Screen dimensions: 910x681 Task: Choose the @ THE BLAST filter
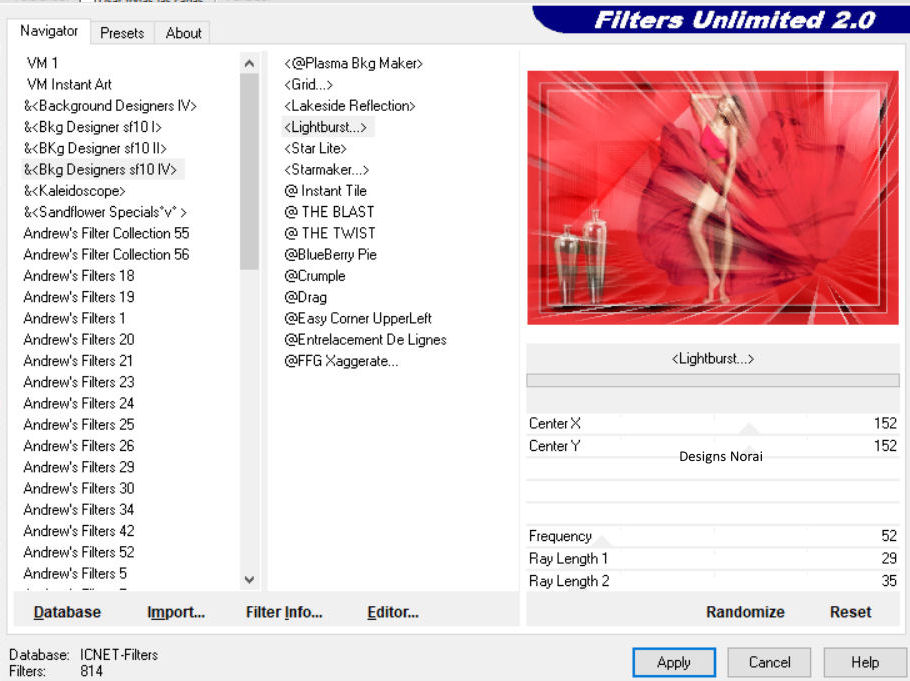(329, 212)
